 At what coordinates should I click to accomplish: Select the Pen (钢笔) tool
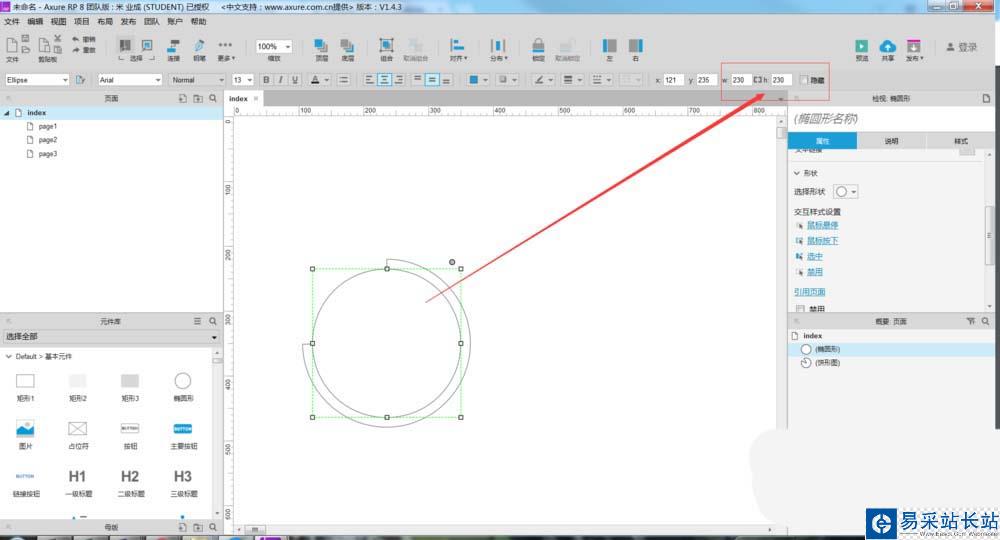[199, 46]
